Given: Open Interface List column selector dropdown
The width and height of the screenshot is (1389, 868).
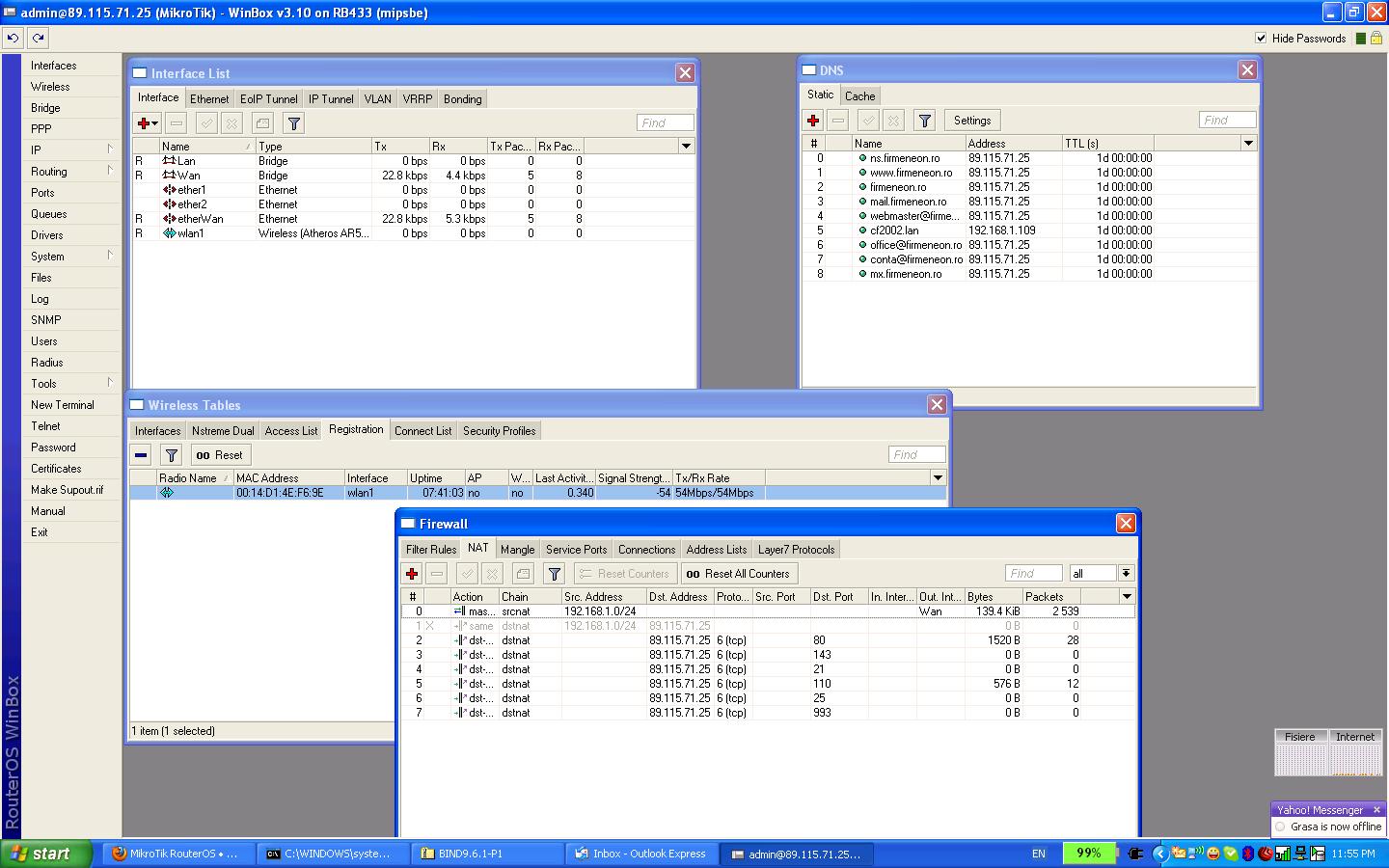Looking at the screenshot, I should point(687,146).
